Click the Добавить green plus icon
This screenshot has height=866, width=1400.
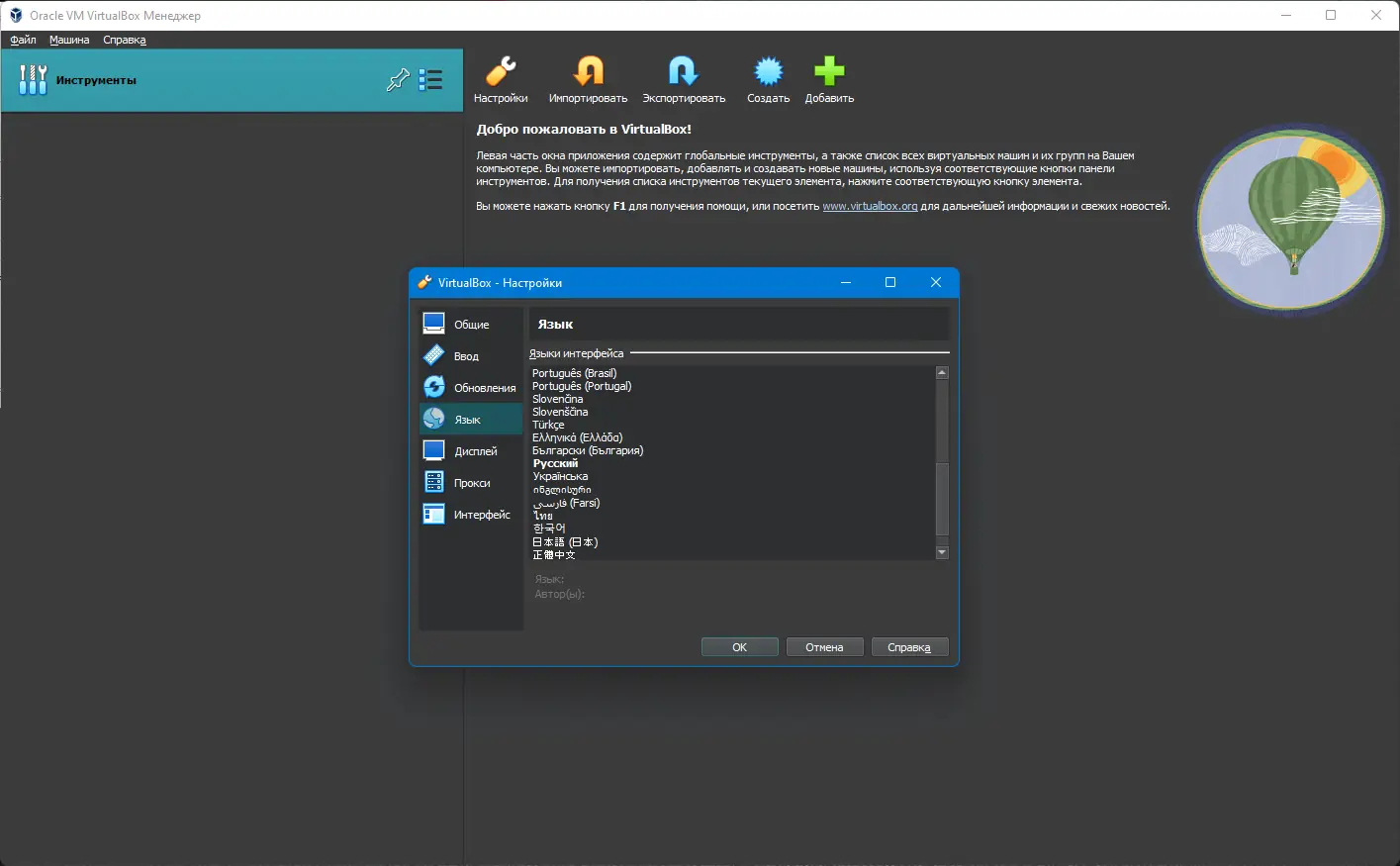point(829,79)
